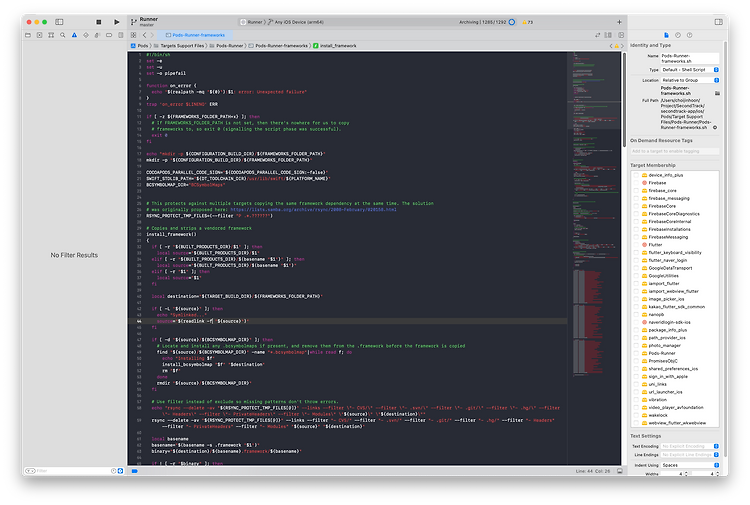Image resolution: width=750 pixels, height=505 pixels.
Task: Check Flutter target membership
Action: pos(636,245)
